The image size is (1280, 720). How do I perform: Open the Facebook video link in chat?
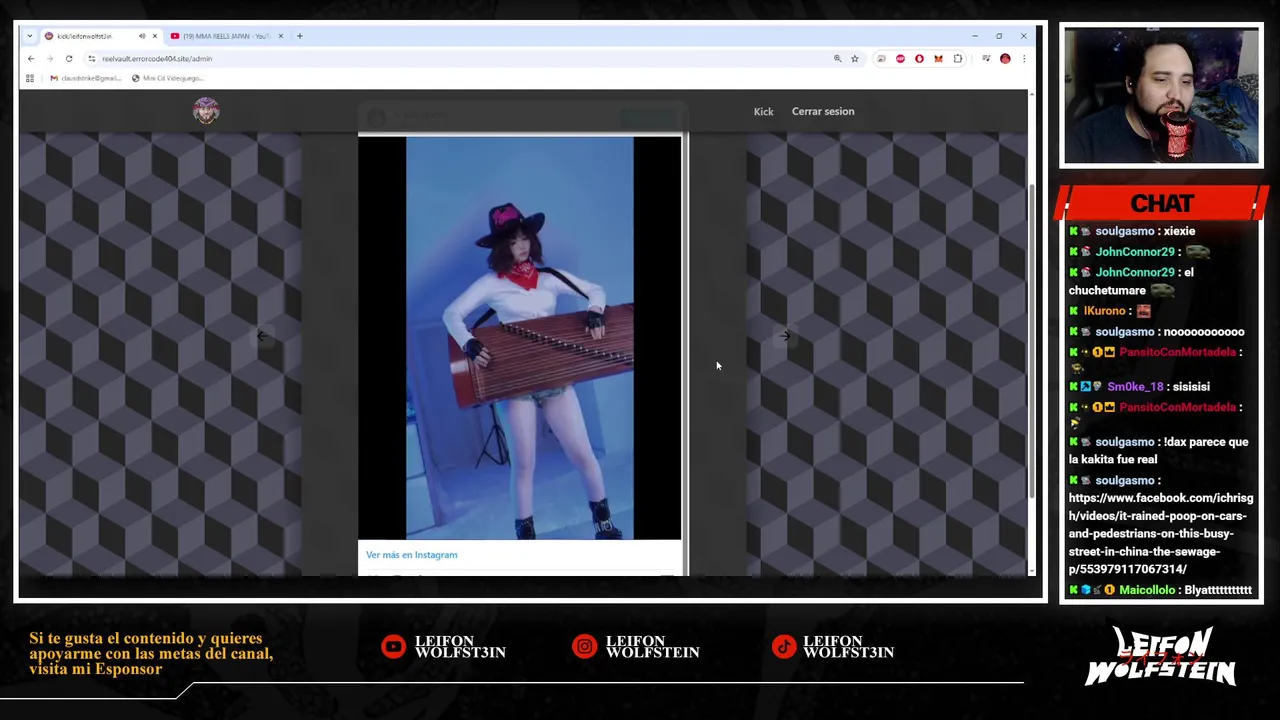[x=1160, y=533]
